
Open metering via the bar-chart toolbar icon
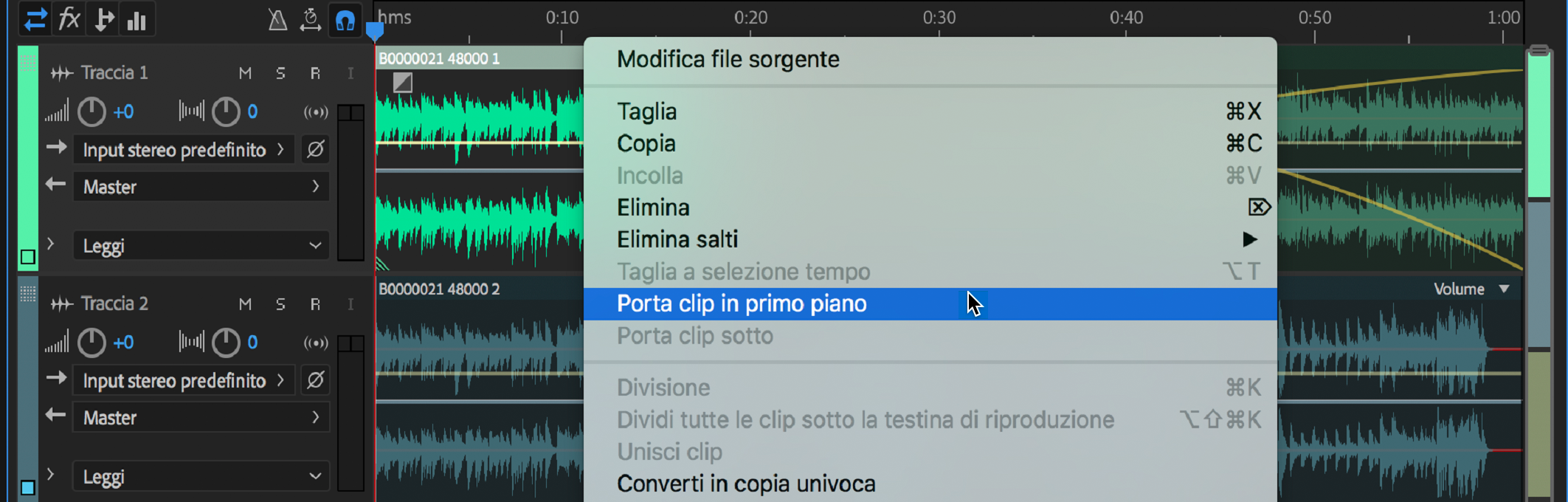[x=137, y=19]
